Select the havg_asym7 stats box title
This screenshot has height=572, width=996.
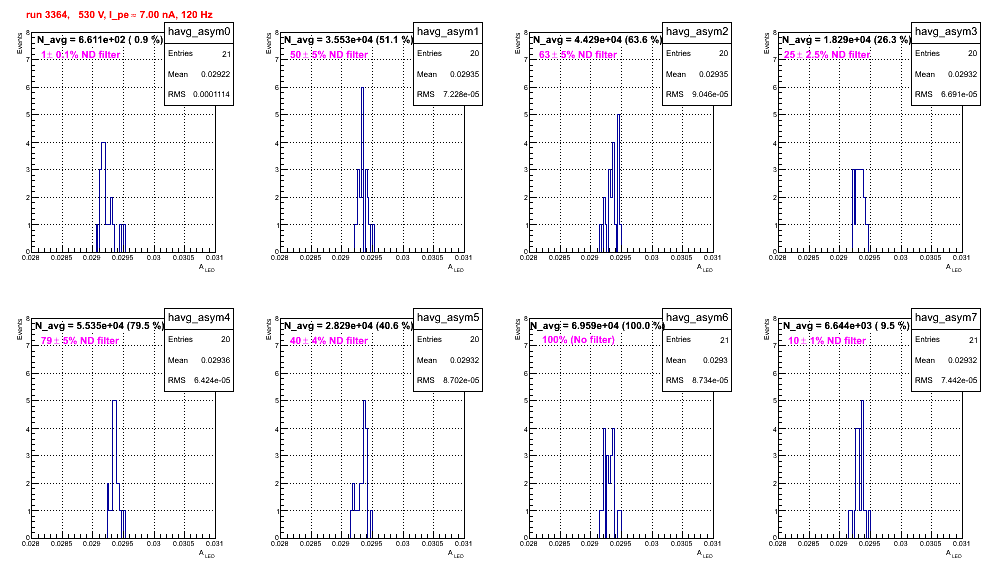click(x=946, y=318)
